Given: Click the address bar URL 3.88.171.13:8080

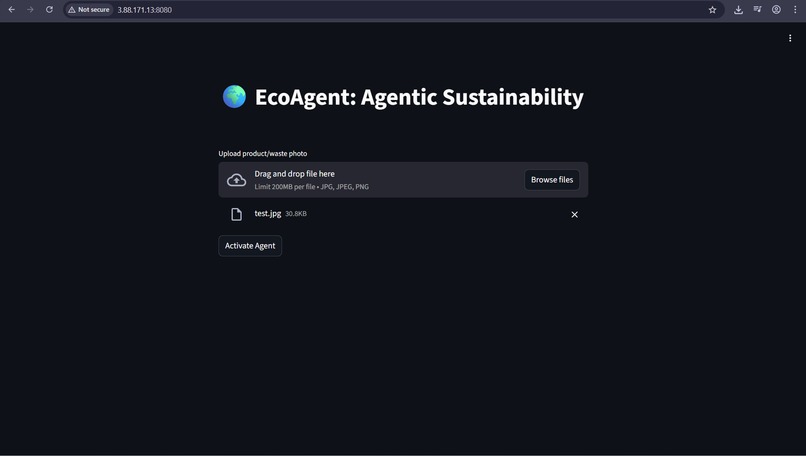Looking at the screenshot, I should click(x=144, y=10).
